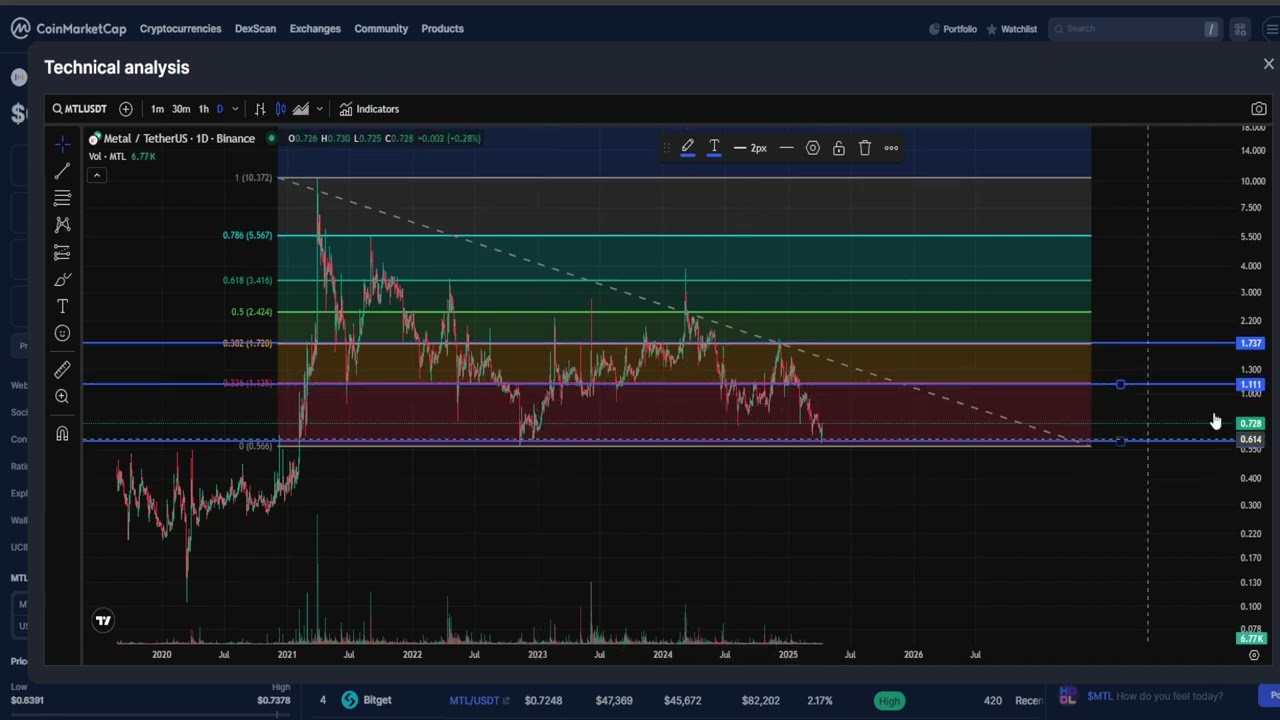This screenshot has height=720, width=1280.
Task: Choose the bars chart style
Action: click(x=260, y=109)
